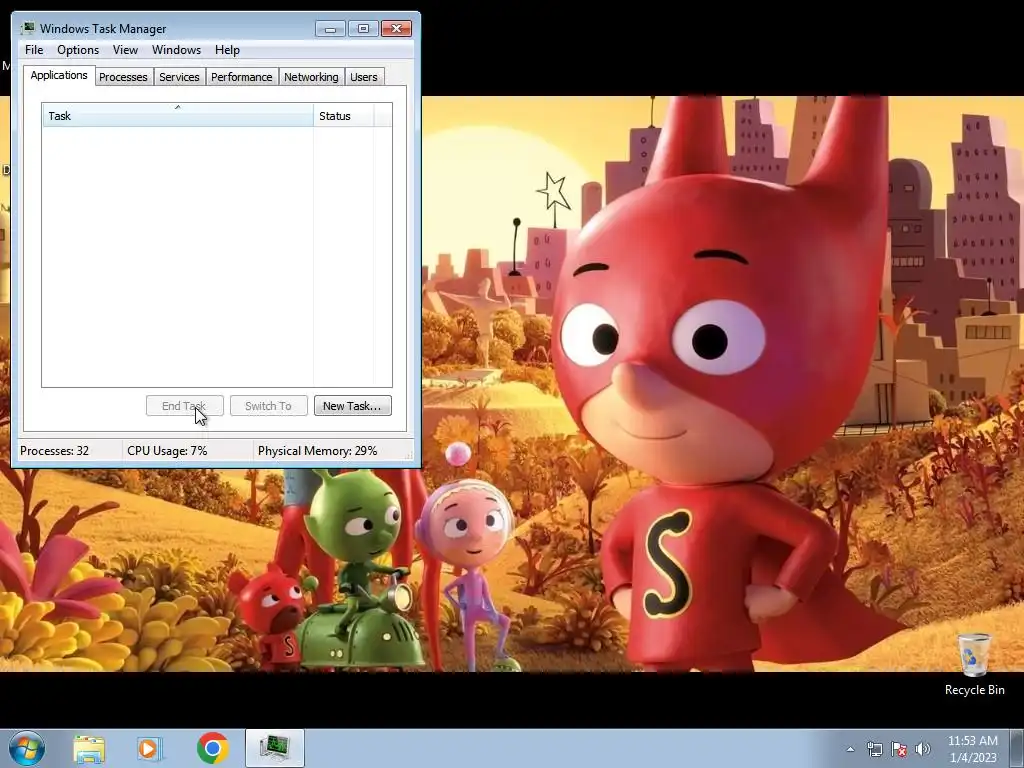The width and height of the screenshot is (1024, 768).
Task: Close the Windows Task Manager window
Action: pyautogui.click(x=396, y=28)
